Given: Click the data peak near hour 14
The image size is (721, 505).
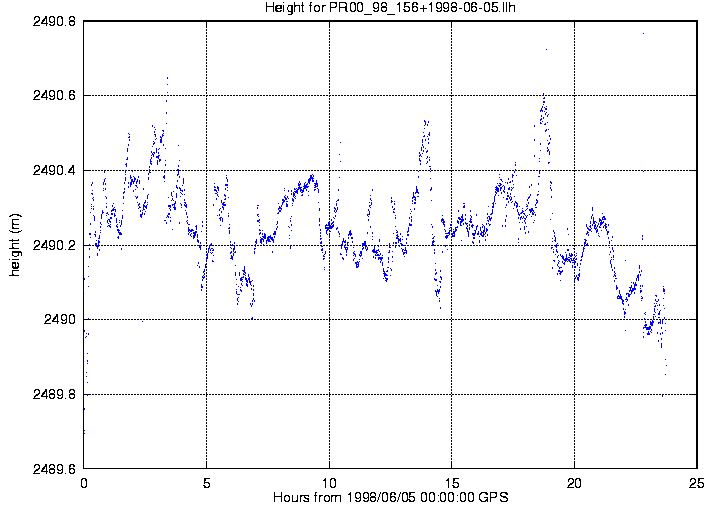Looking at the screenshot, I should click(426, 122).
